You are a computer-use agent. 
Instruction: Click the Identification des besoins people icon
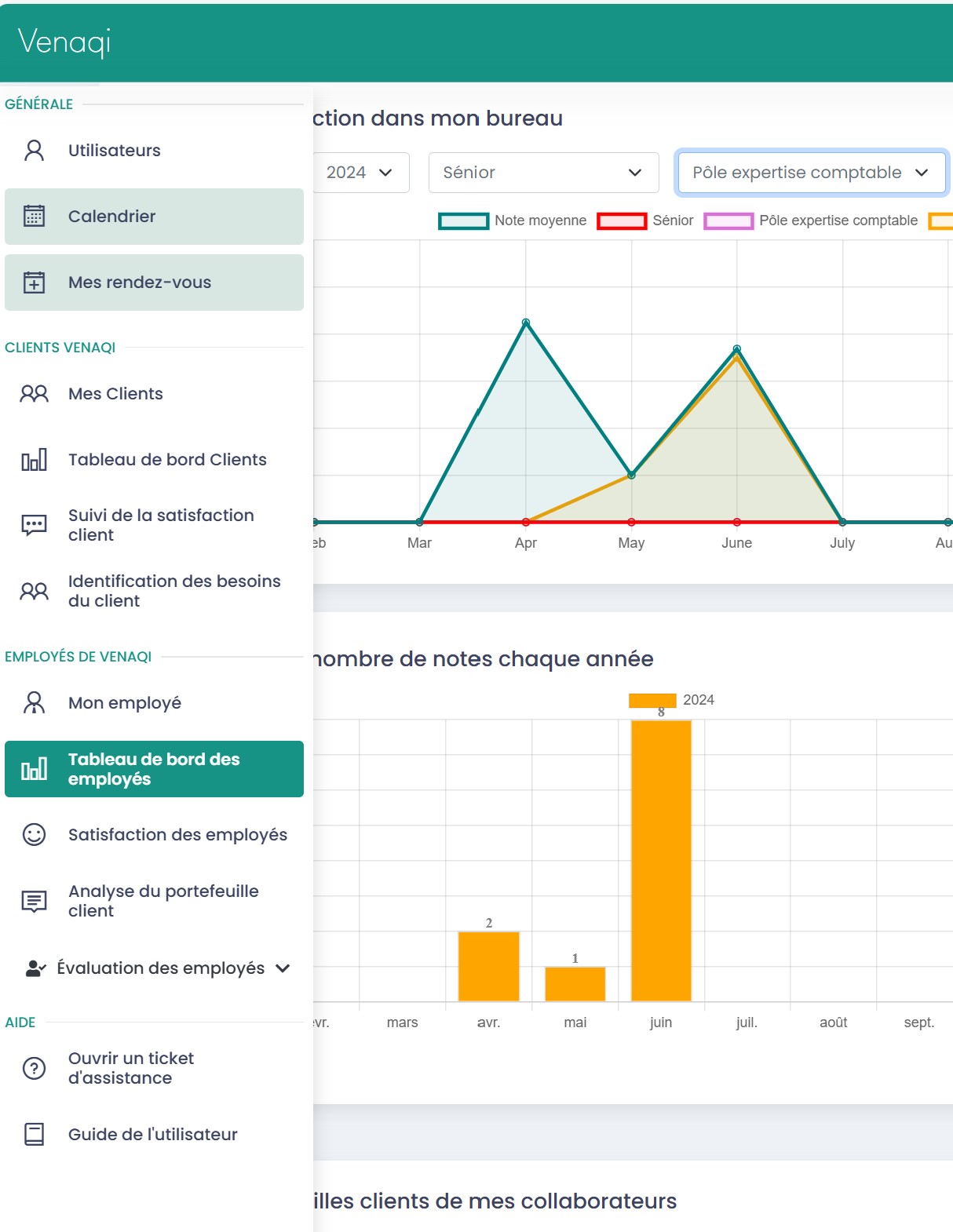pos(35,591)
